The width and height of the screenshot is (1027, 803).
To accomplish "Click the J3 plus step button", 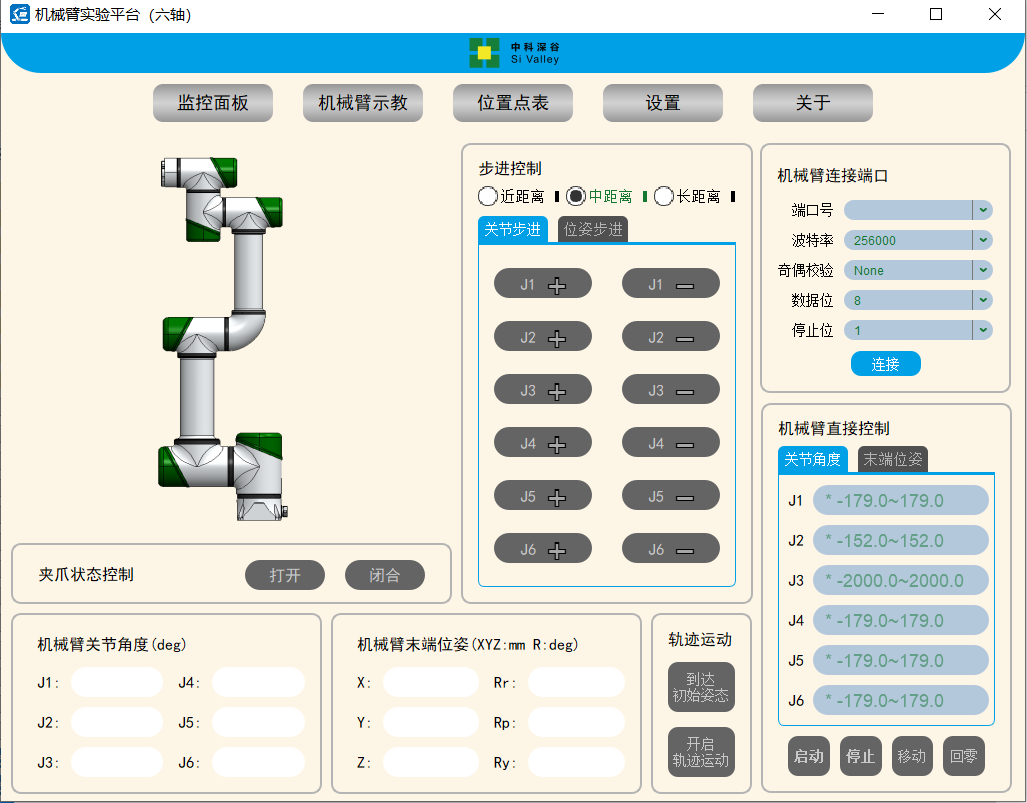I will pos(542,390).
